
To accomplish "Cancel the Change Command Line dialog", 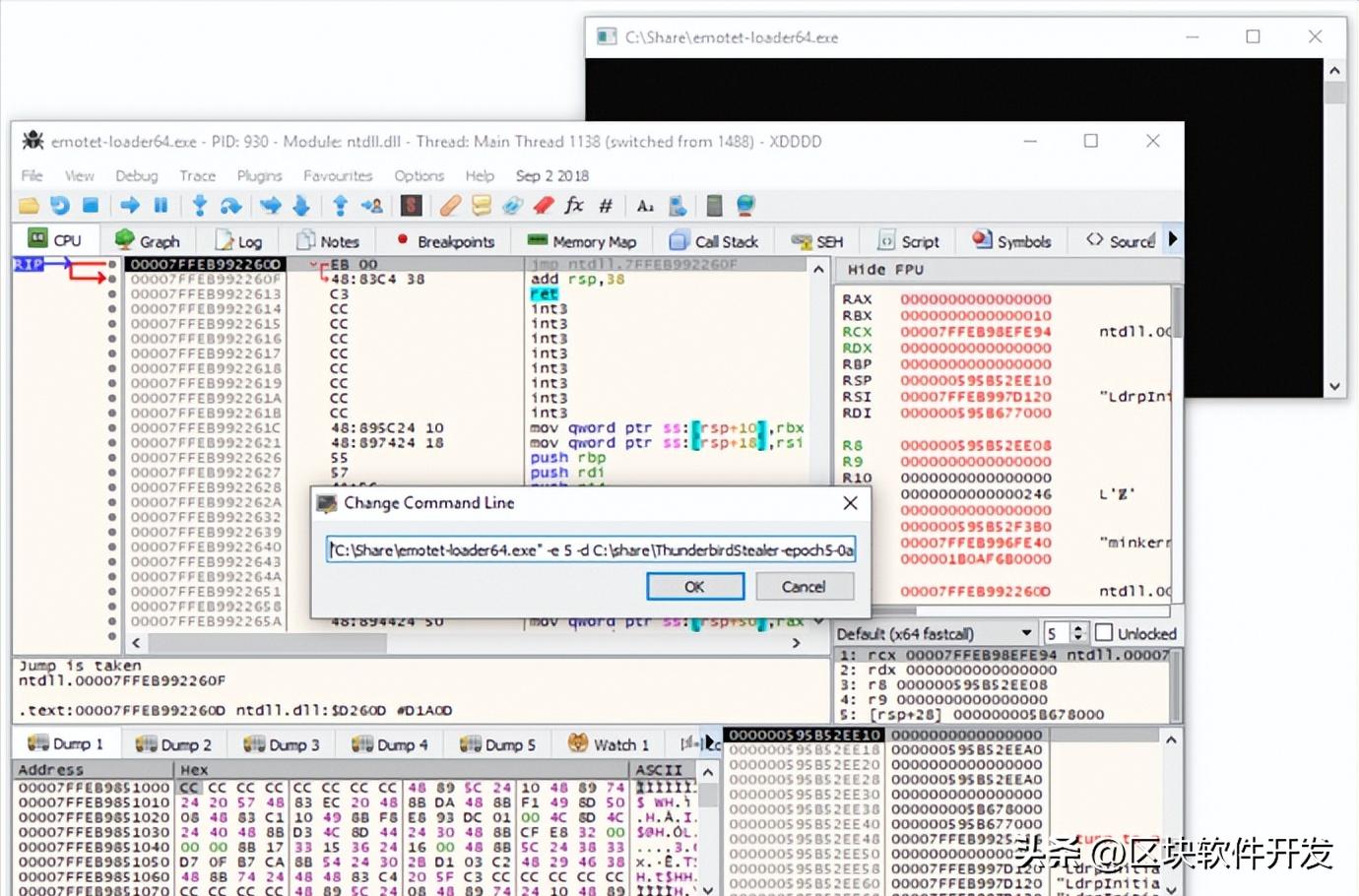I will pyautogui.click(x=804, y=586).
